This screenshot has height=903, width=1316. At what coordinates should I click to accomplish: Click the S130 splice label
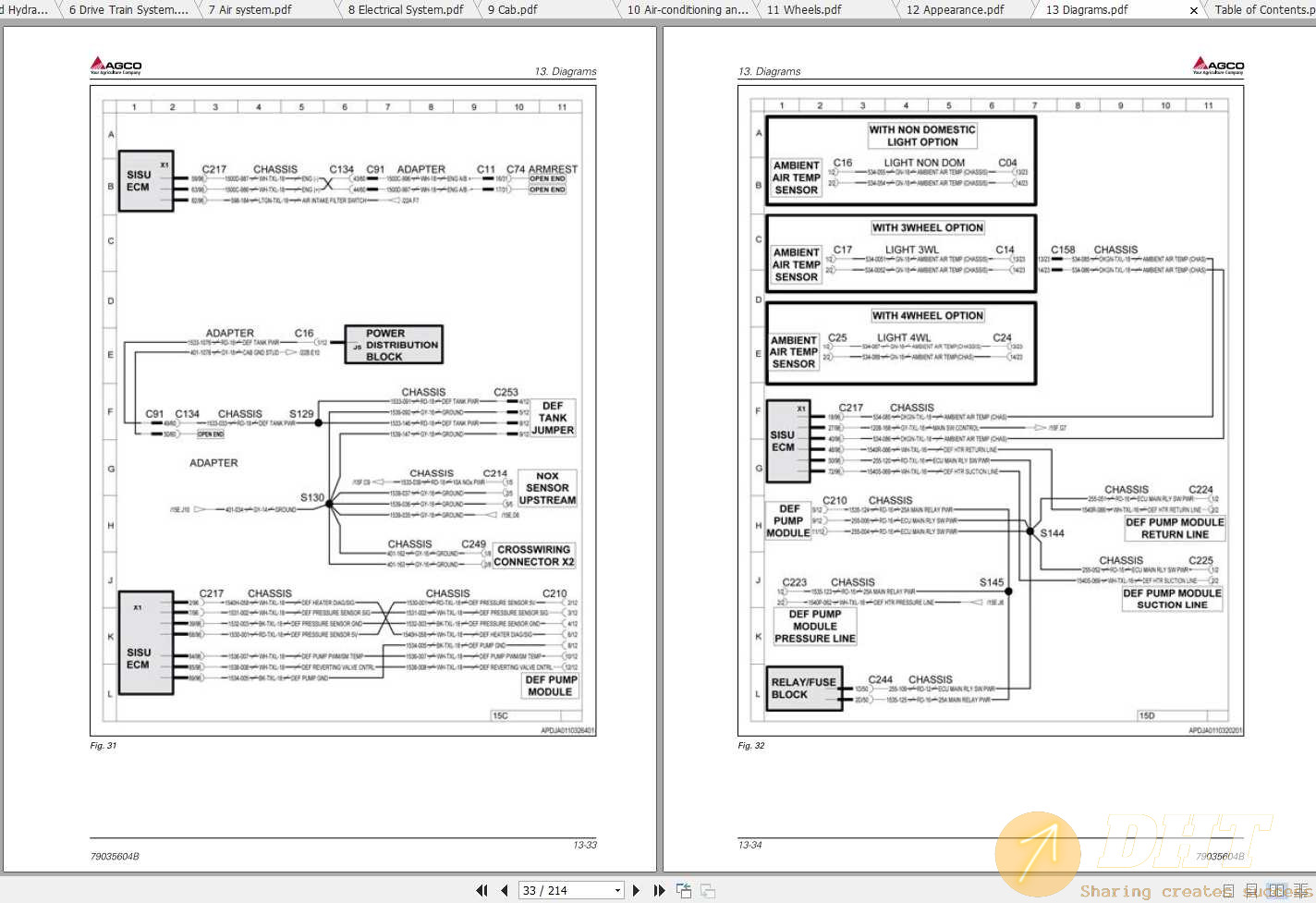(x=312, y=497)
